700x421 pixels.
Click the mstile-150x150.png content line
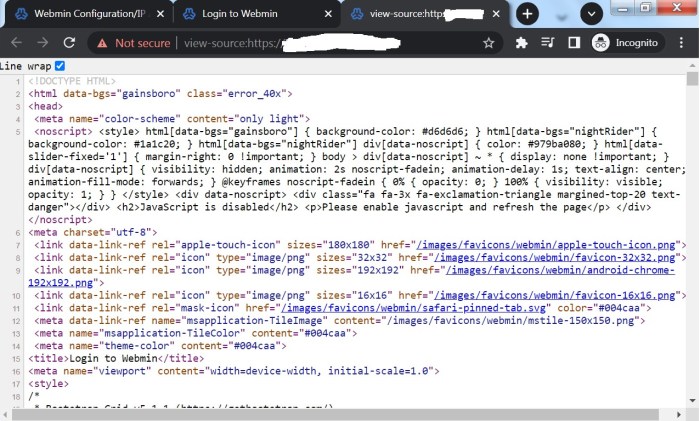(339, 321)
